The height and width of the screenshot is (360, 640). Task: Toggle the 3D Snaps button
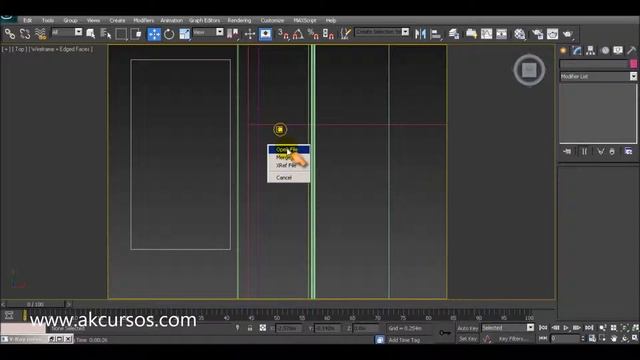(x=283, y=34)
